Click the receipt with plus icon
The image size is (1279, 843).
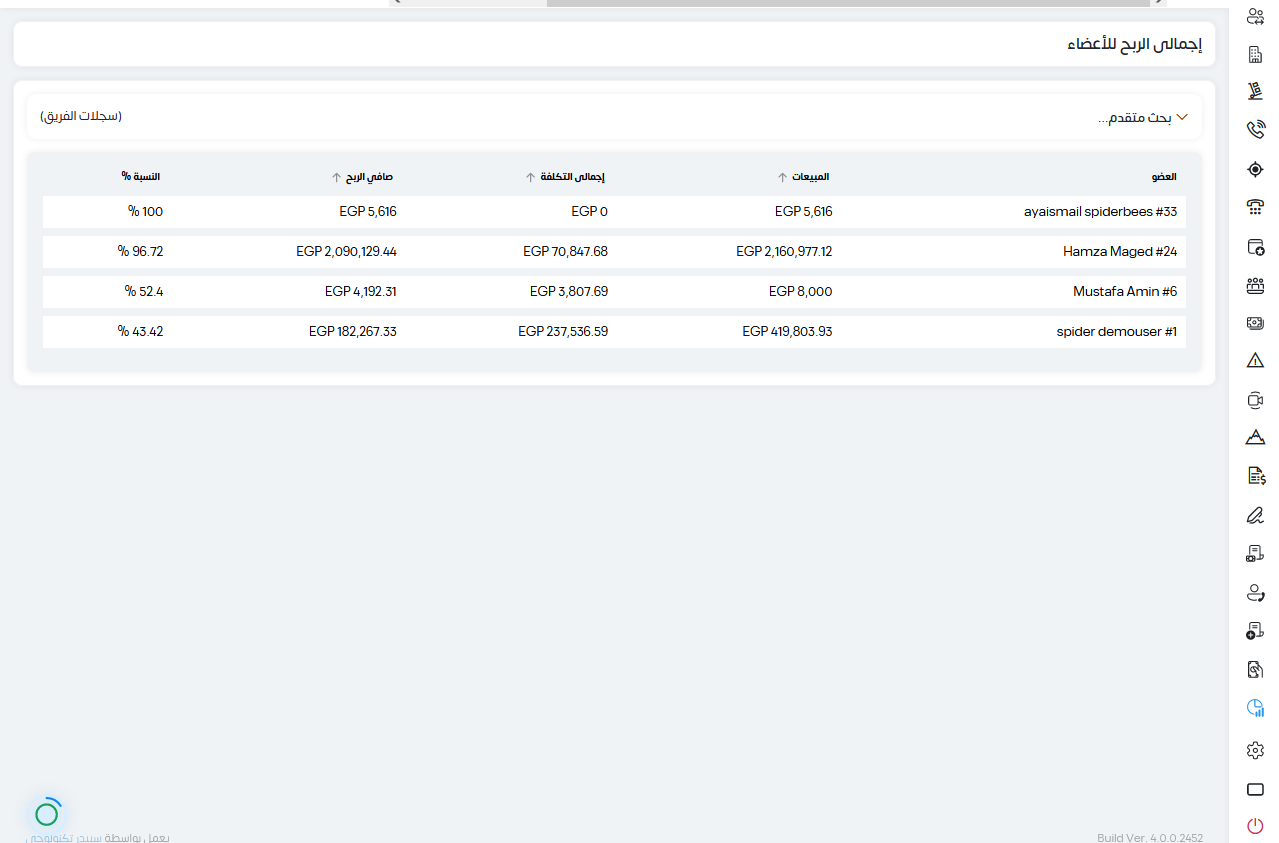pos(1255,631)
